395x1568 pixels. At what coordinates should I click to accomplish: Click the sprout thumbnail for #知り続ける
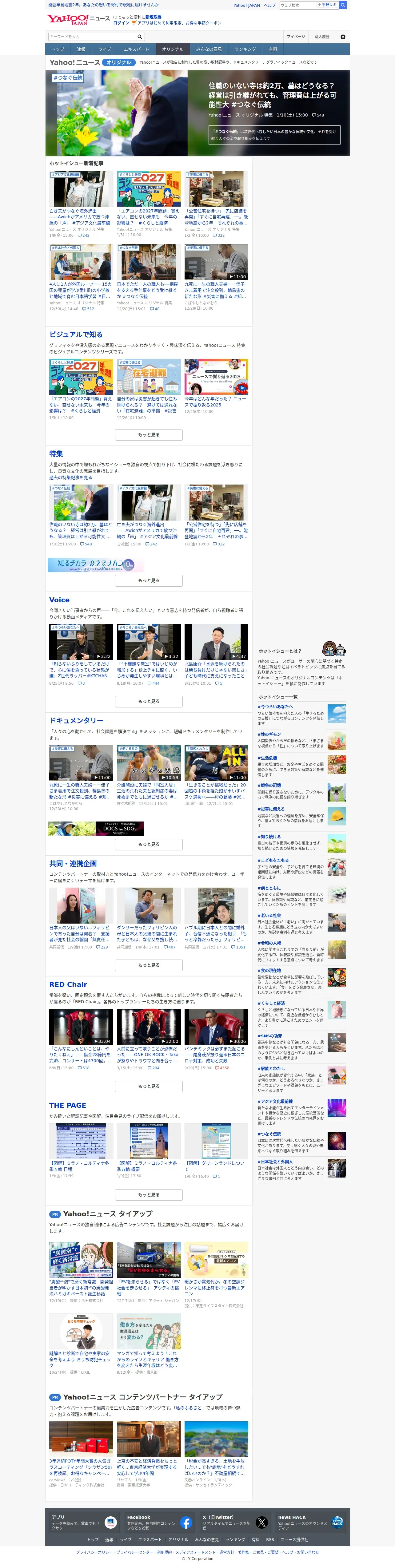pyautogui.click(x=337, y=843)
